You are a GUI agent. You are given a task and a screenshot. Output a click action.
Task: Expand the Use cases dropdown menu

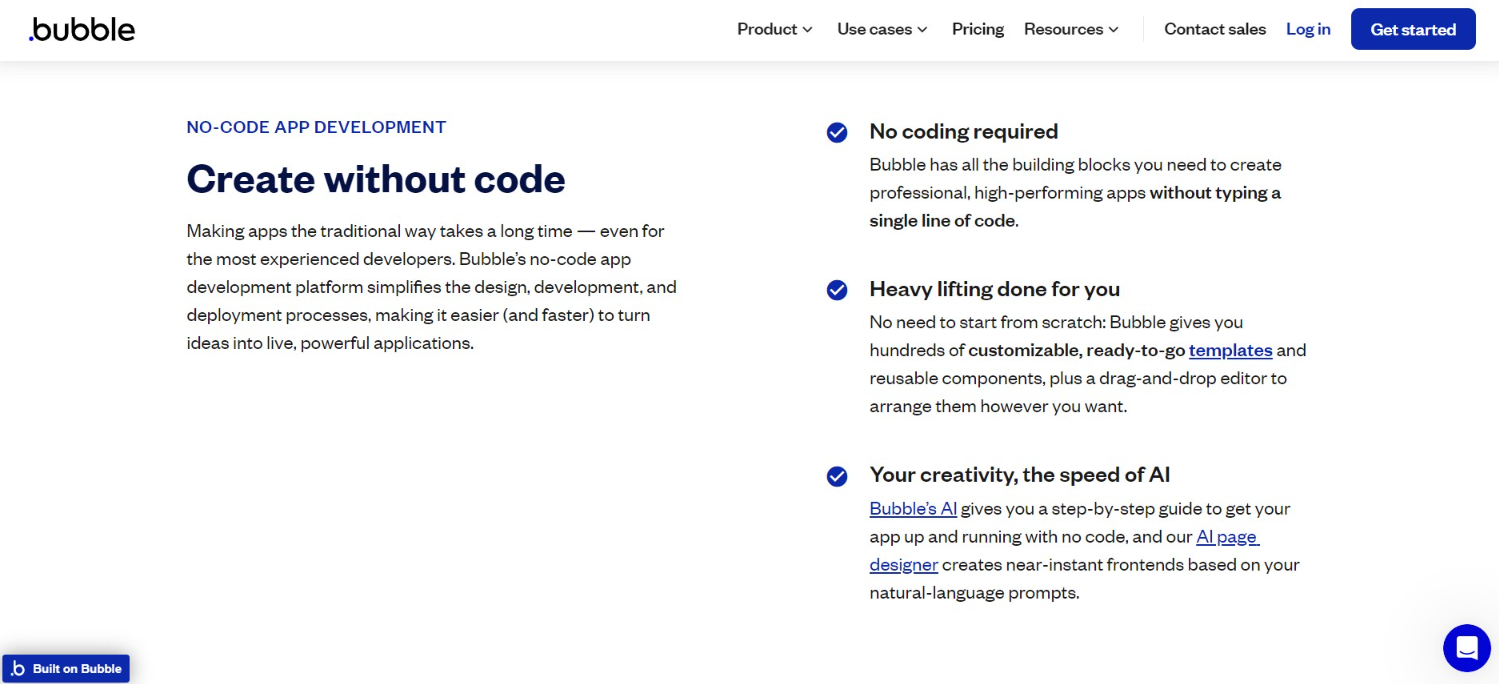coord(882,30)
